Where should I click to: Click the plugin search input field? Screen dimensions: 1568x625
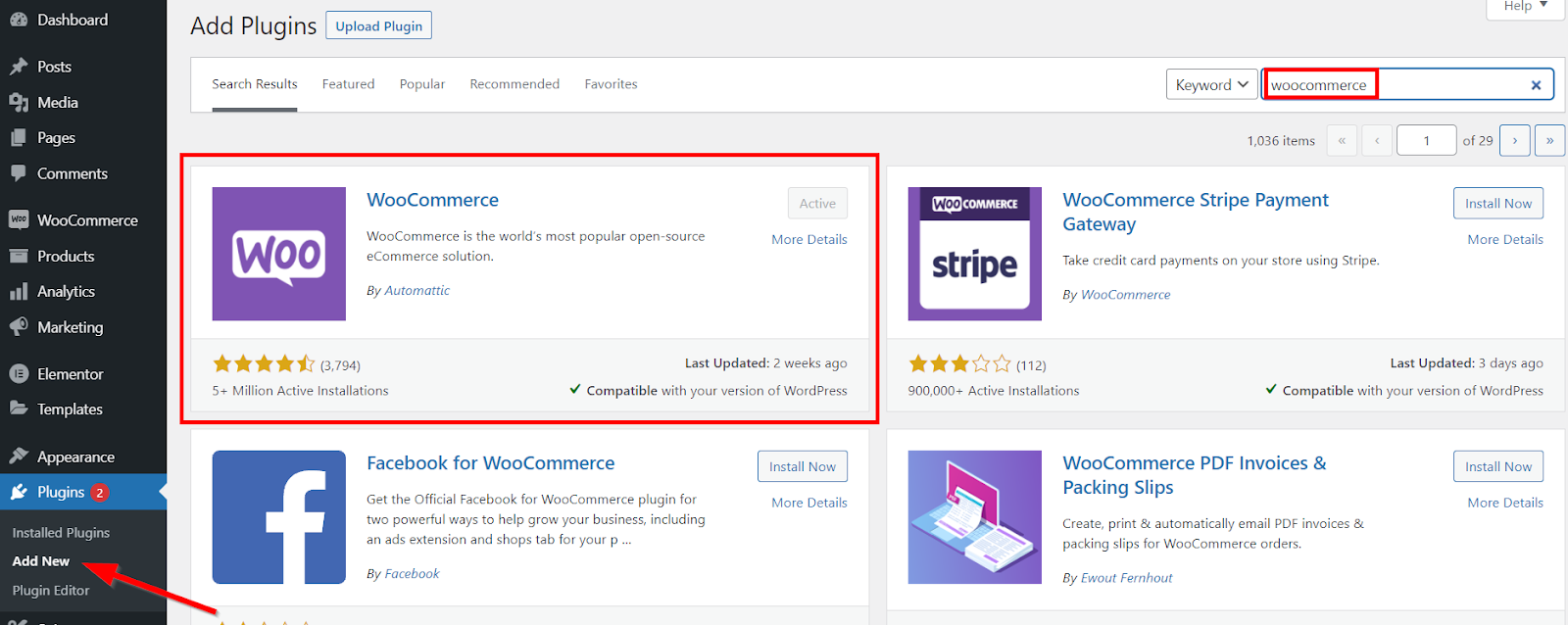[x=1407, y=84]
